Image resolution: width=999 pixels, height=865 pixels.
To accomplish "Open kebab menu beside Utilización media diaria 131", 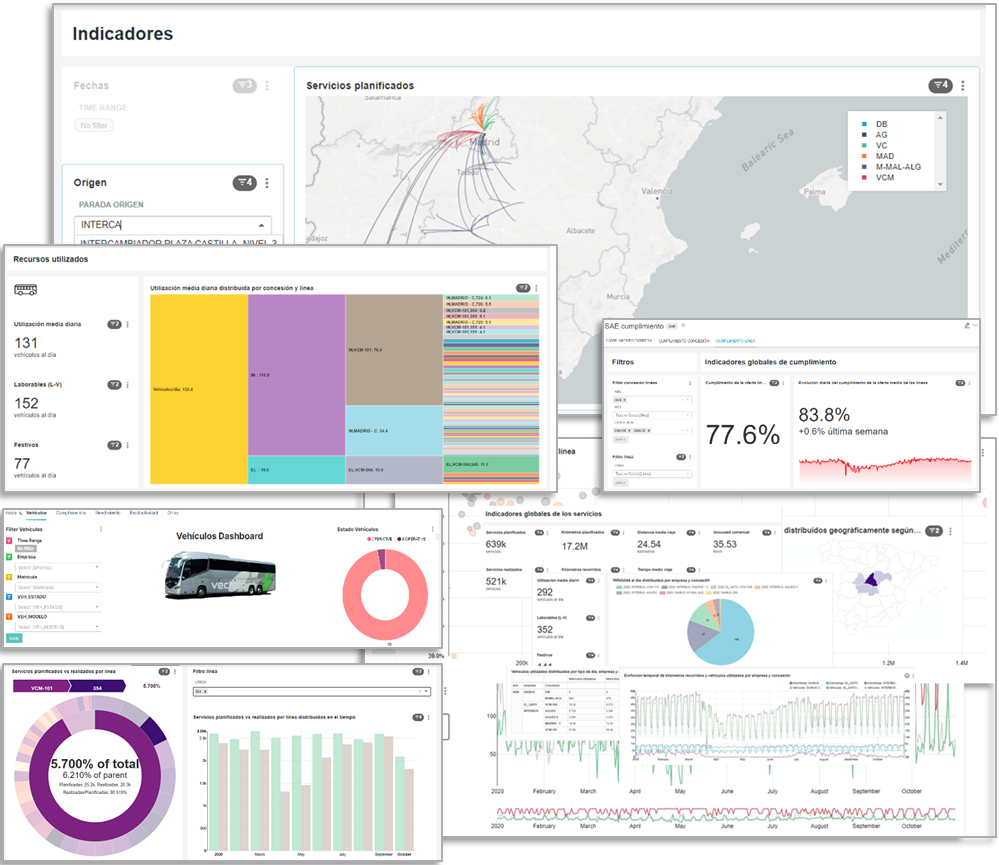I will click(x=128, y=324).
